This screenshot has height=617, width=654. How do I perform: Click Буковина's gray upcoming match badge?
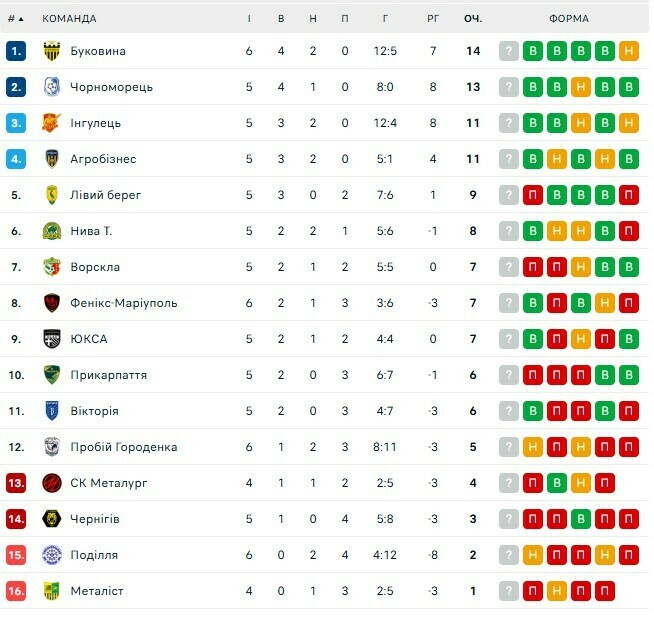509,51
